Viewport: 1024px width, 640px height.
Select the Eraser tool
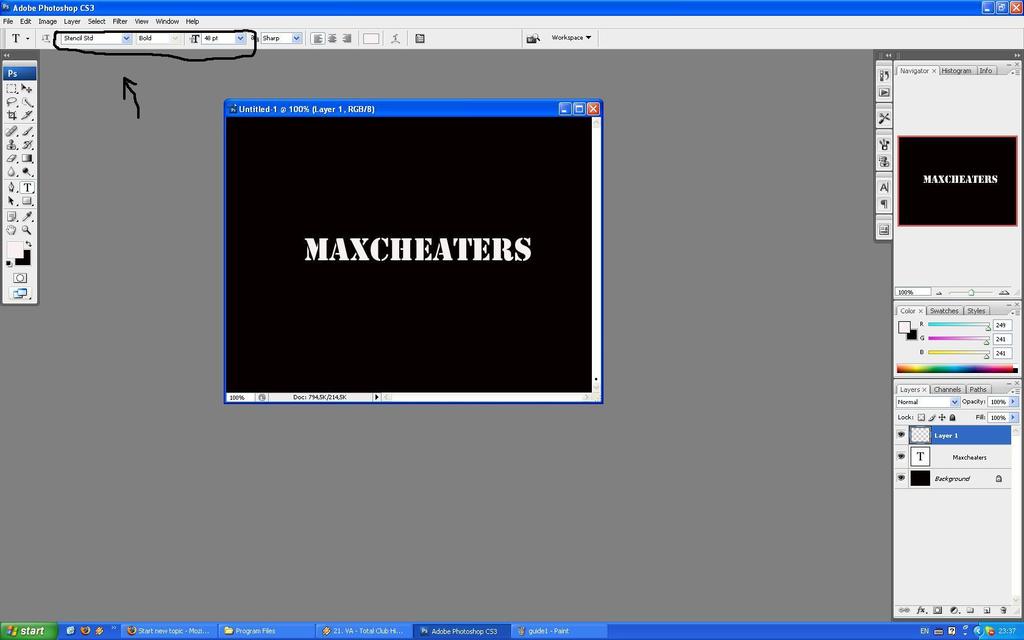(12, 158)
